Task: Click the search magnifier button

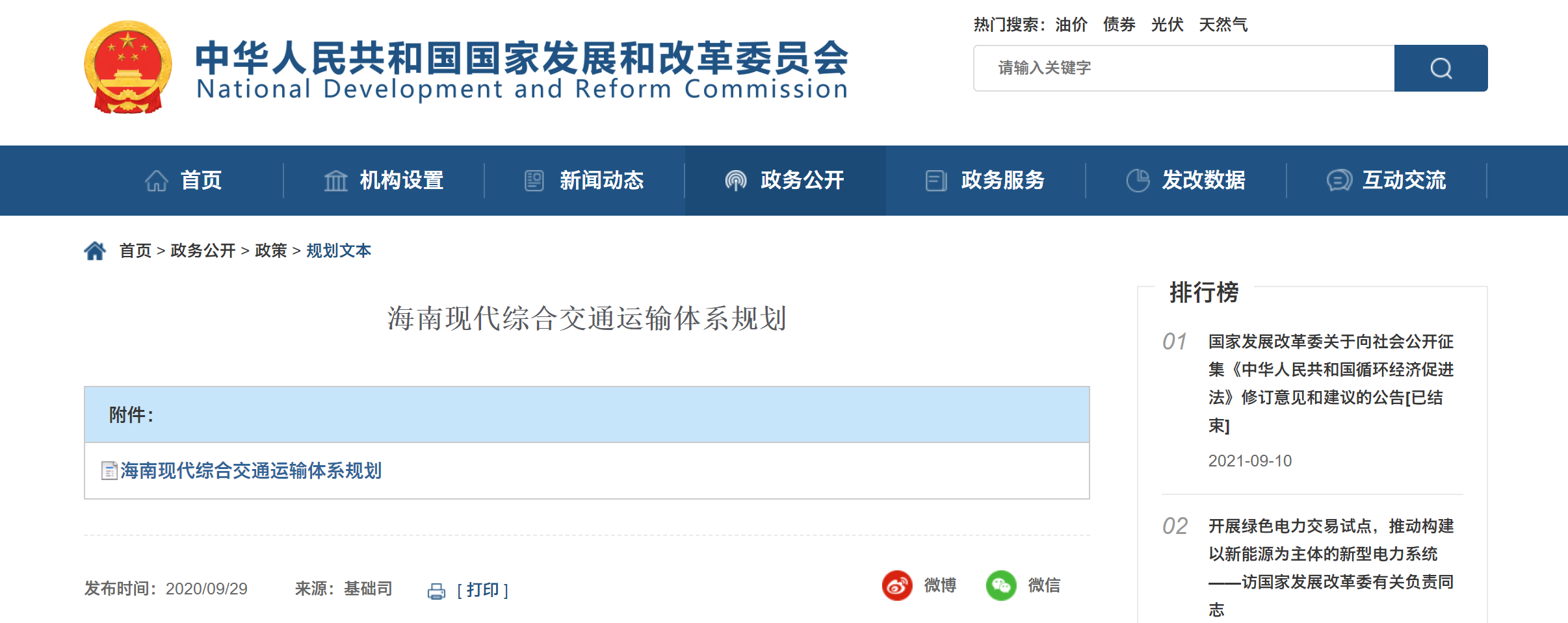Action: [1441, 68]
